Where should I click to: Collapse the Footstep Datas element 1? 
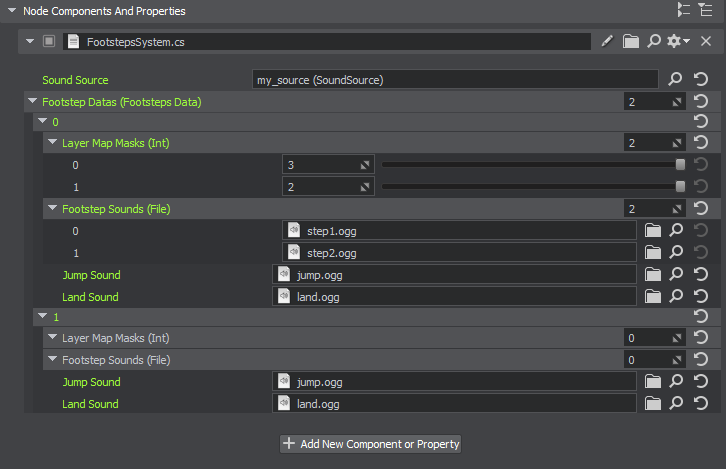[42, 317]
